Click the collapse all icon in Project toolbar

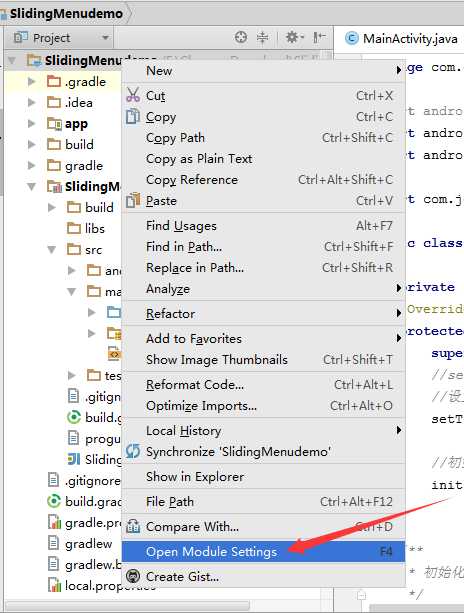[x=262, y=38]
